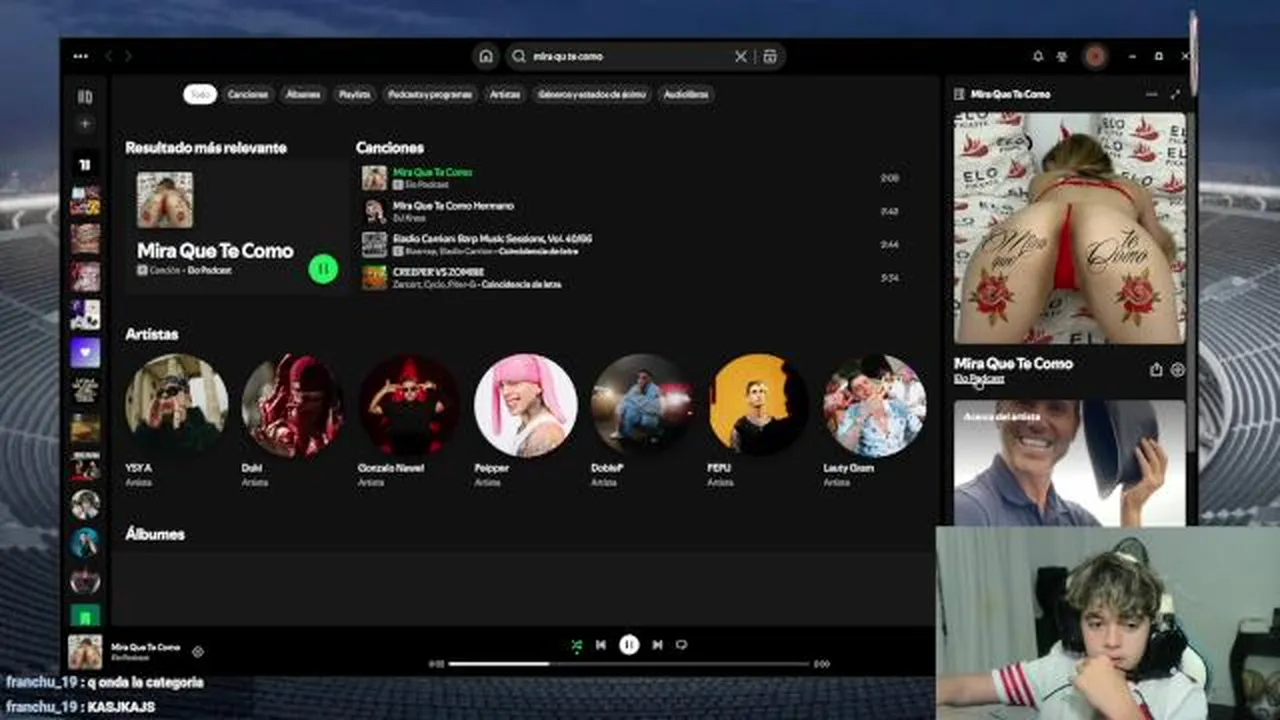Open the user profile avatar
This screenshot has width=1280, height=720.
[1095, 57]
